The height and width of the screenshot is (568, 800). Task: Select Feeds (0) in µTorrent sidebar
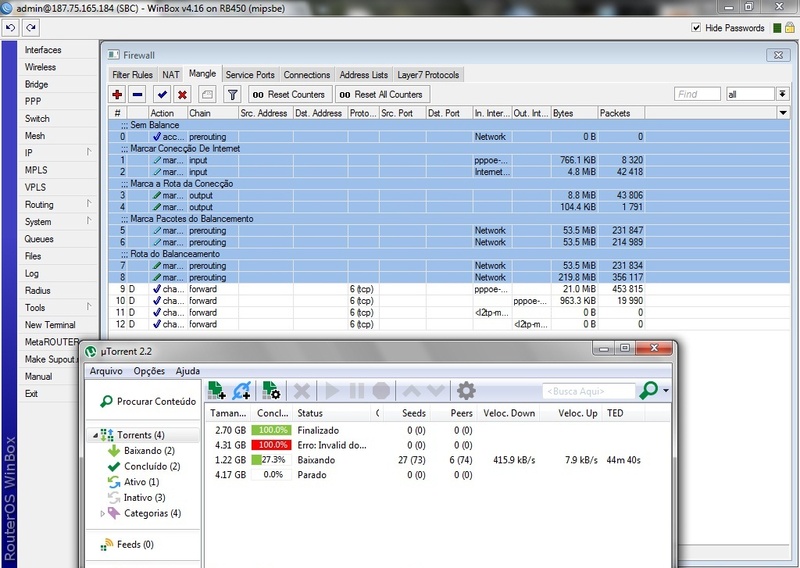135,545
